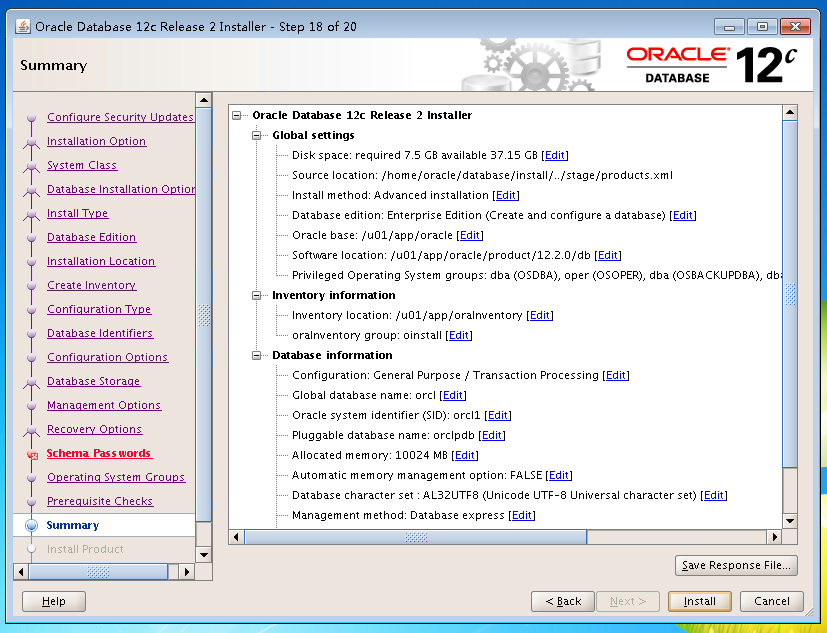Click the step list scroll-up arrow
This screenshot has width=827, height=633.
204,100
